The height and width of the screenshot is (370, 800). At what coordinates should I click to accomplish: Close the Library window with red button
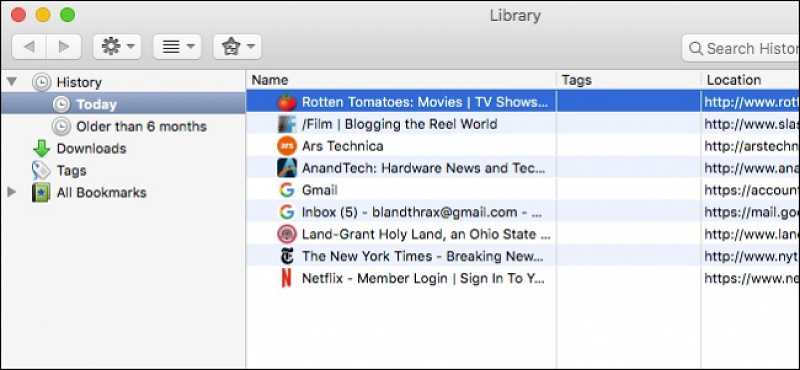coord(18,15)
